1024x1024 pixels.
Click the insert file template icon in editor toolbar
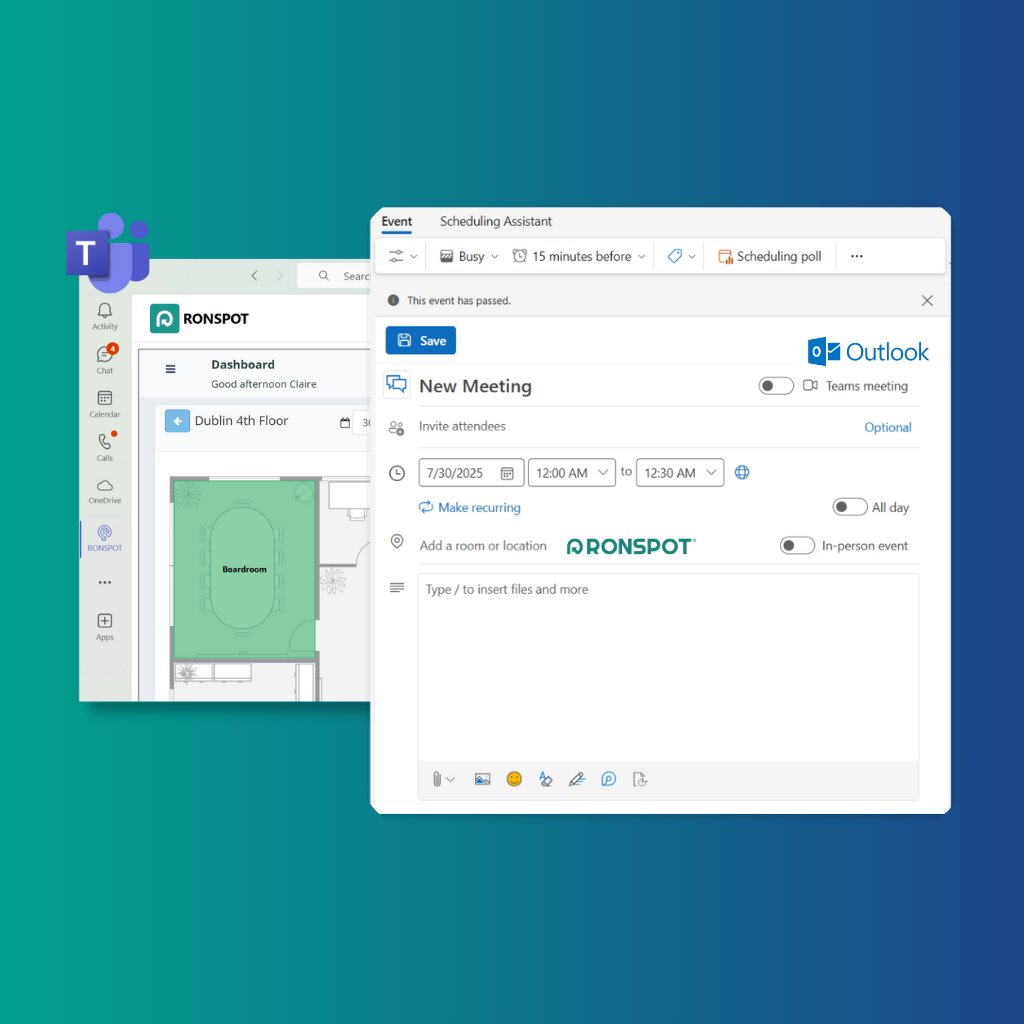640,779
